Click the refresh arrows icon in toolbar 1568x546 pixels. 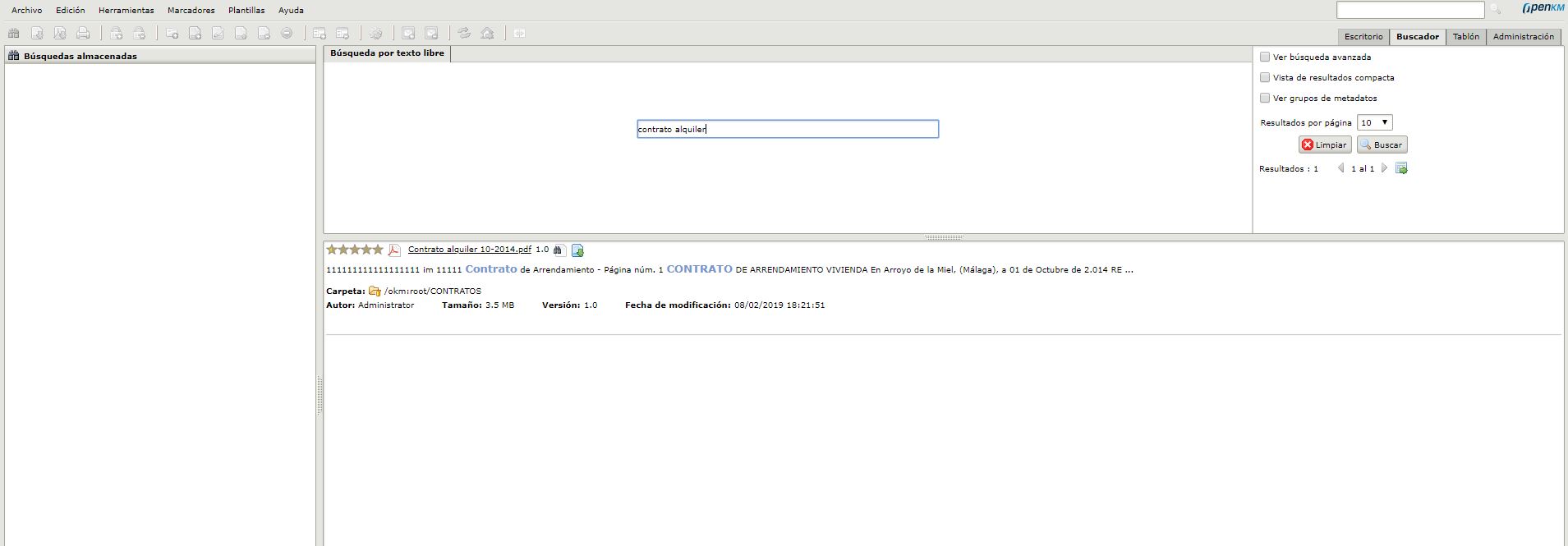tap(464, 34)
